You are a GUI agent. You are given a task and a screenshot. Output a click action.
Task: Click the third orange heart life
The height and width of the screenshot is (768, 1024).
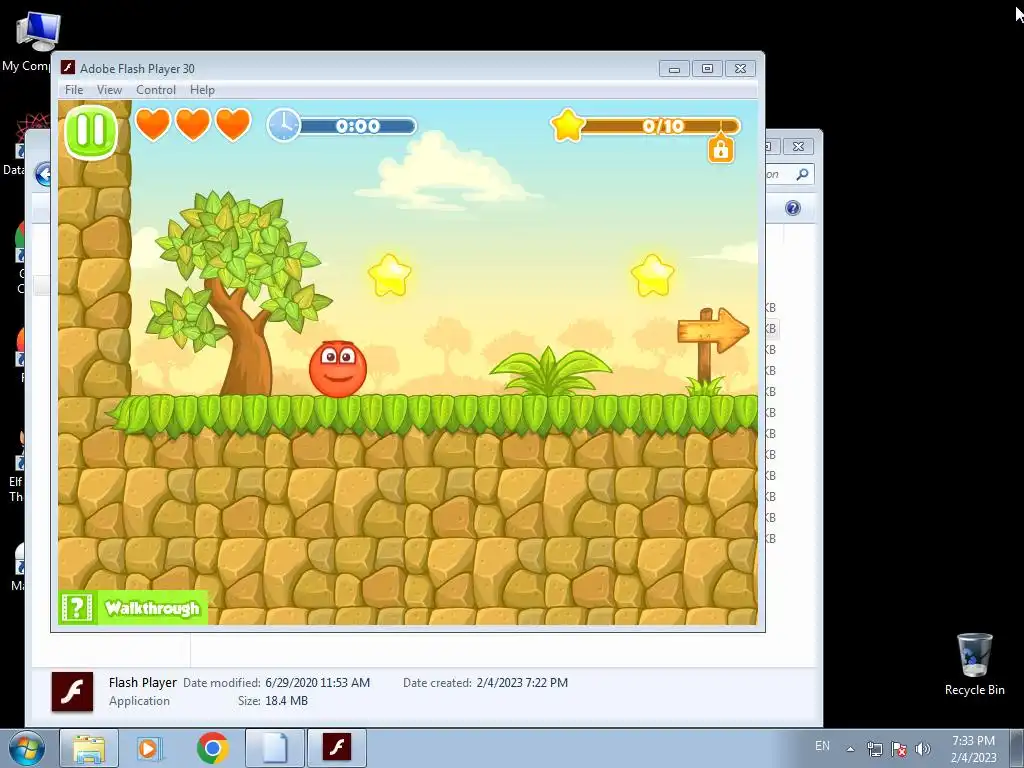[x=233, y=124]
